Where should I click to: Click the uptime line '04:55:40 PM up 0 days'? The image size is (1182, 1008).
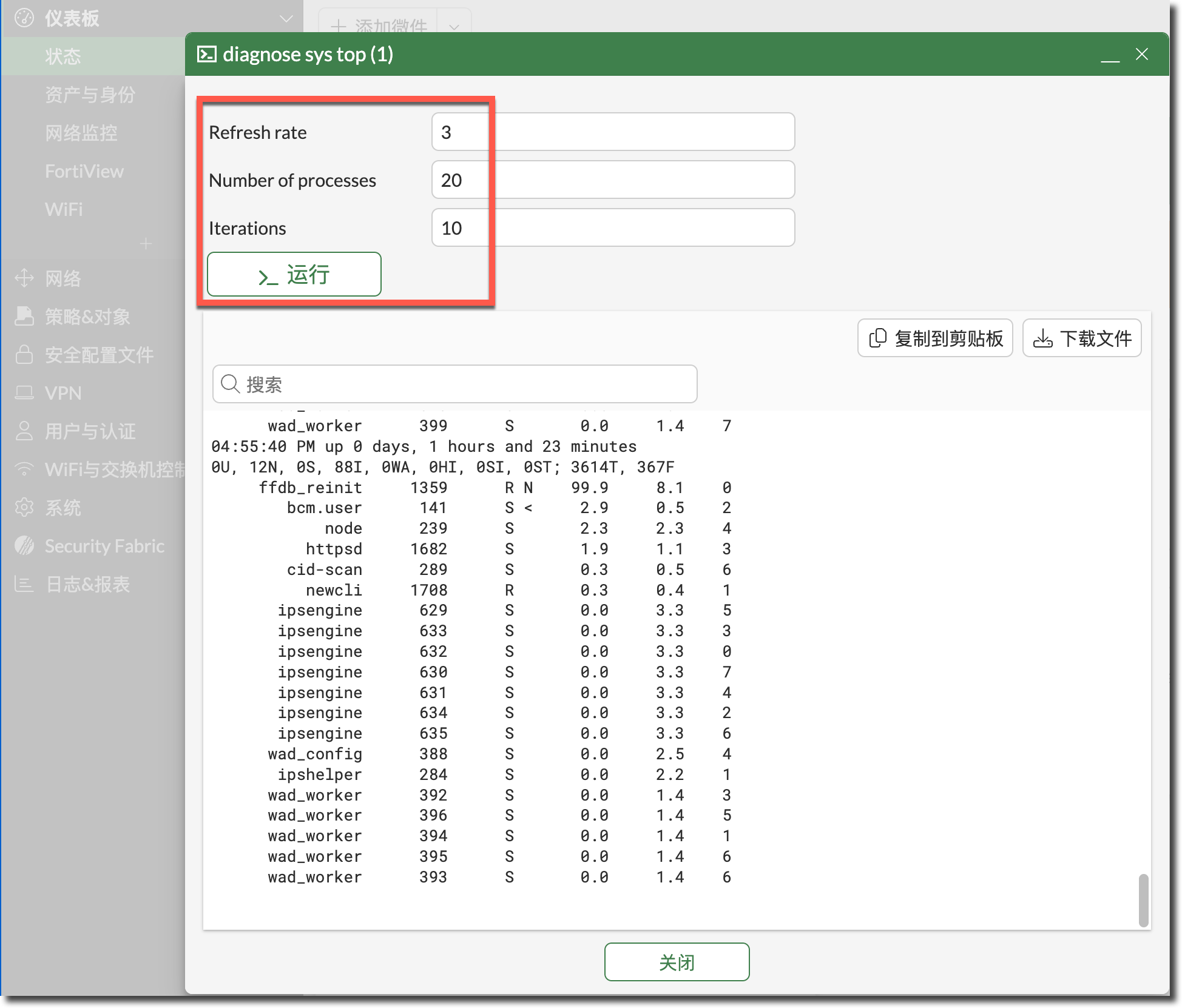pos(424,446)
